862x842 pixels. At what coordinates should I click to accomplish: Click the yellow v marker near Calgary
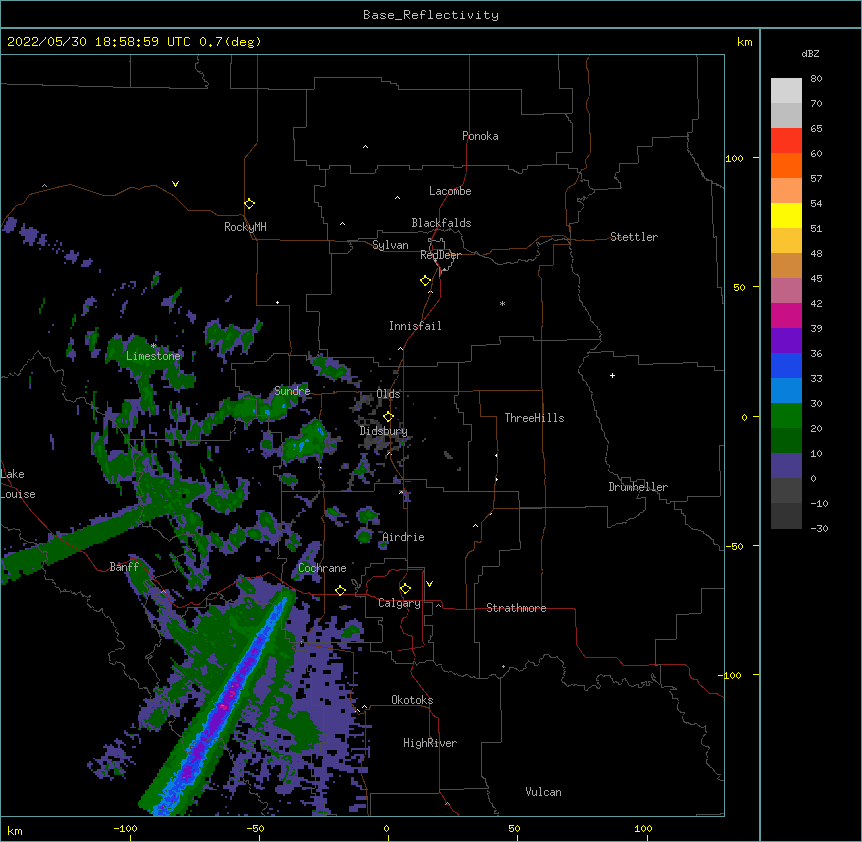tap(429, 584)
